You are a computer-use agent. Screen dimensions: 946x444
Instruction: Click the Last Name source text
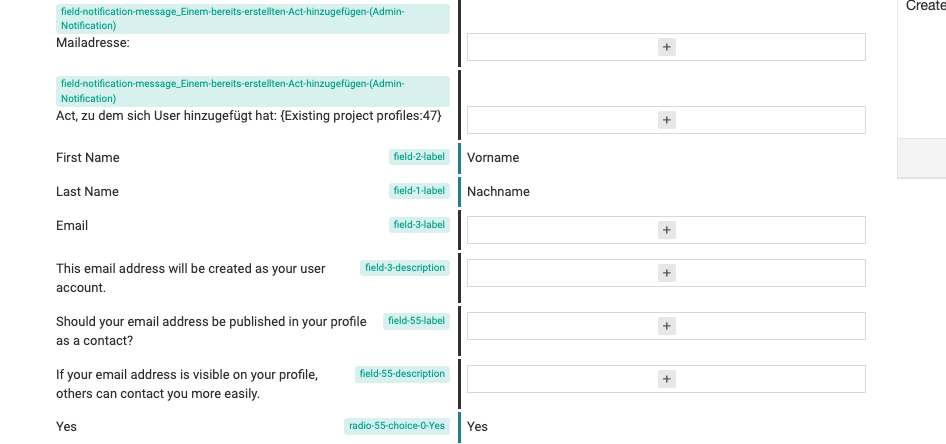tap(87, 192)
